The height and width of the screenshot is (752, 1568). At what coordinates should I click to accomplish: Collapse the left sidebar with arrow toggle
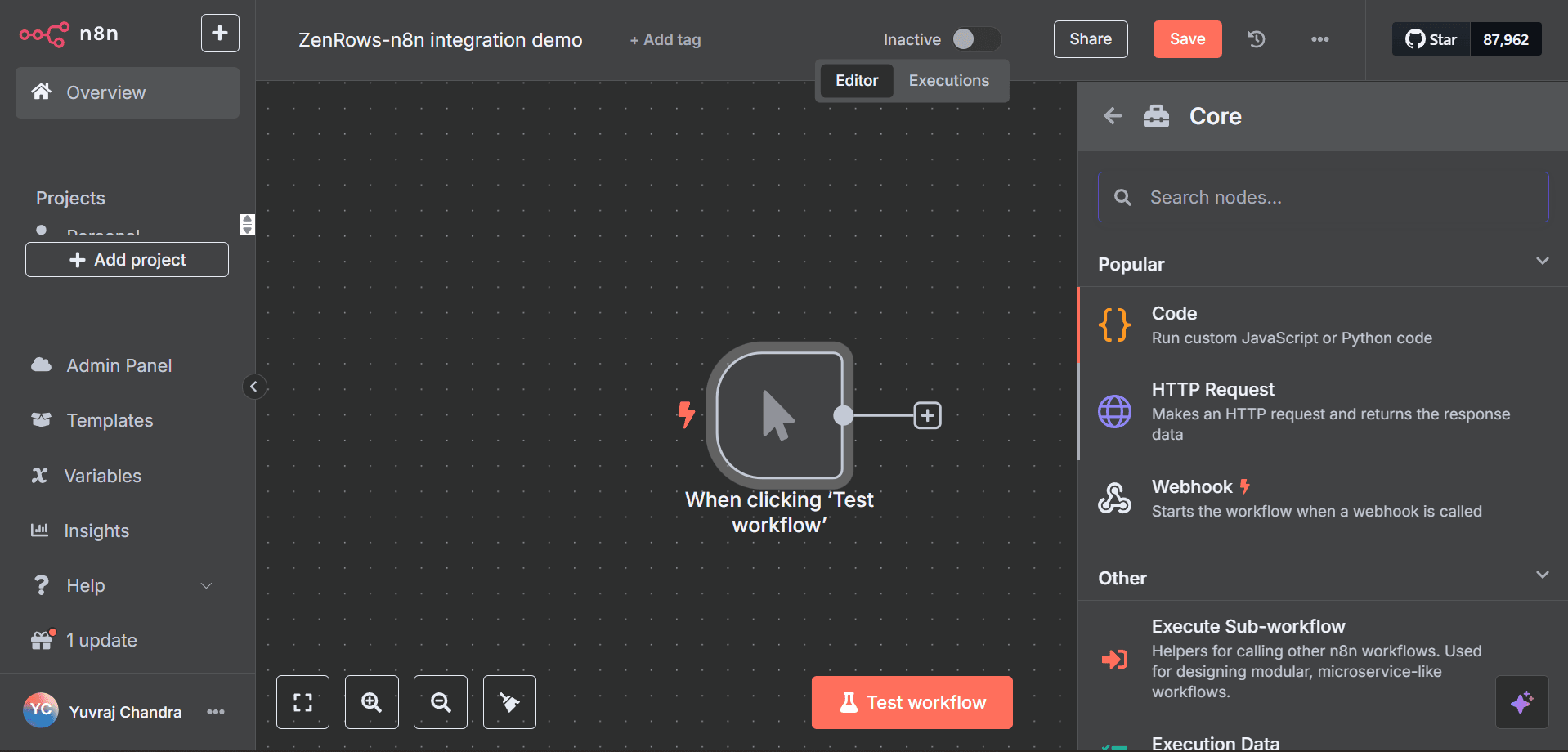pos(253,387)
